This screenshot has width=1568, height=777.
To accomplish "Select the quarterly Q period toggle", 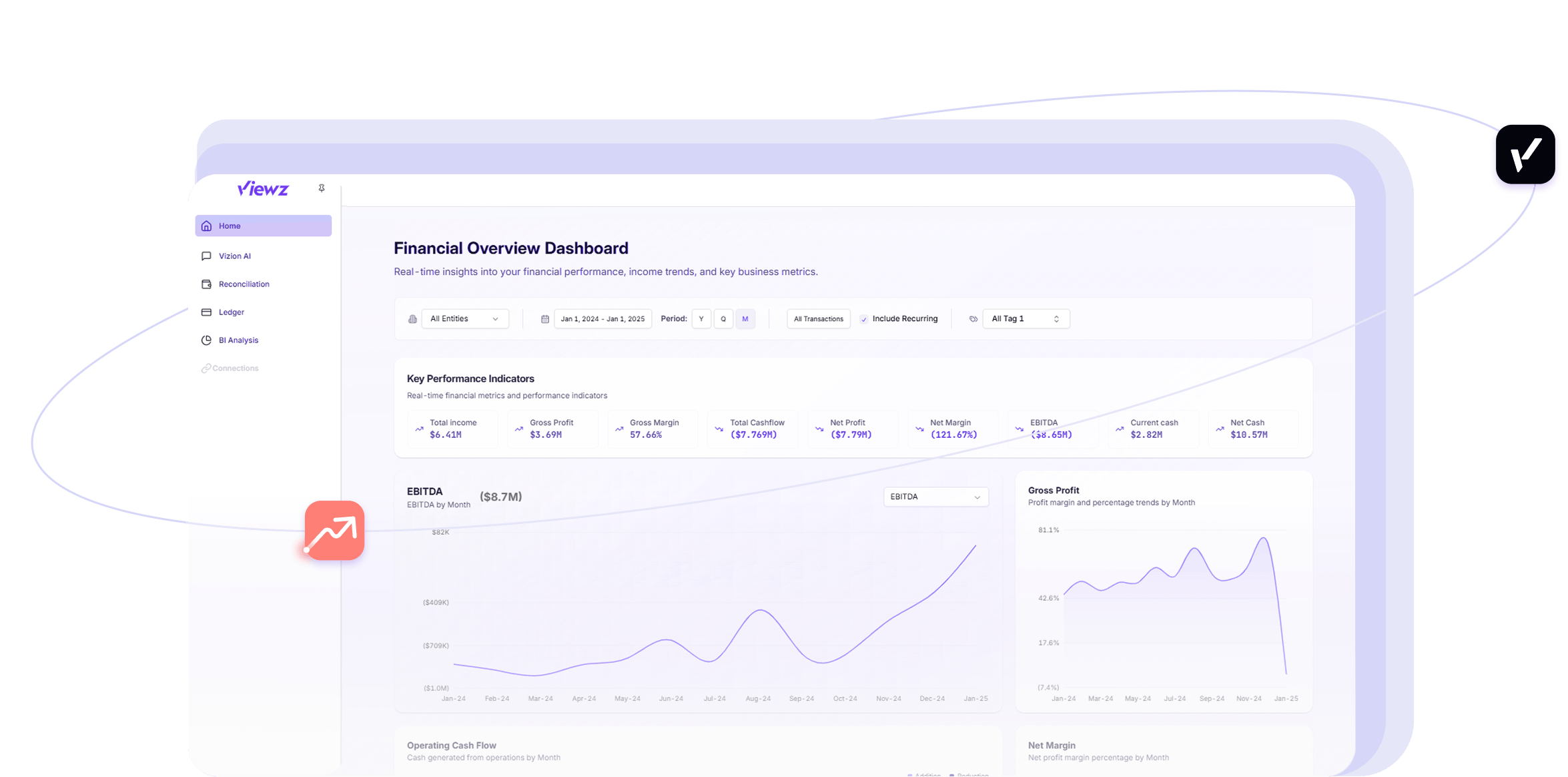I will (x=723, y=319).
